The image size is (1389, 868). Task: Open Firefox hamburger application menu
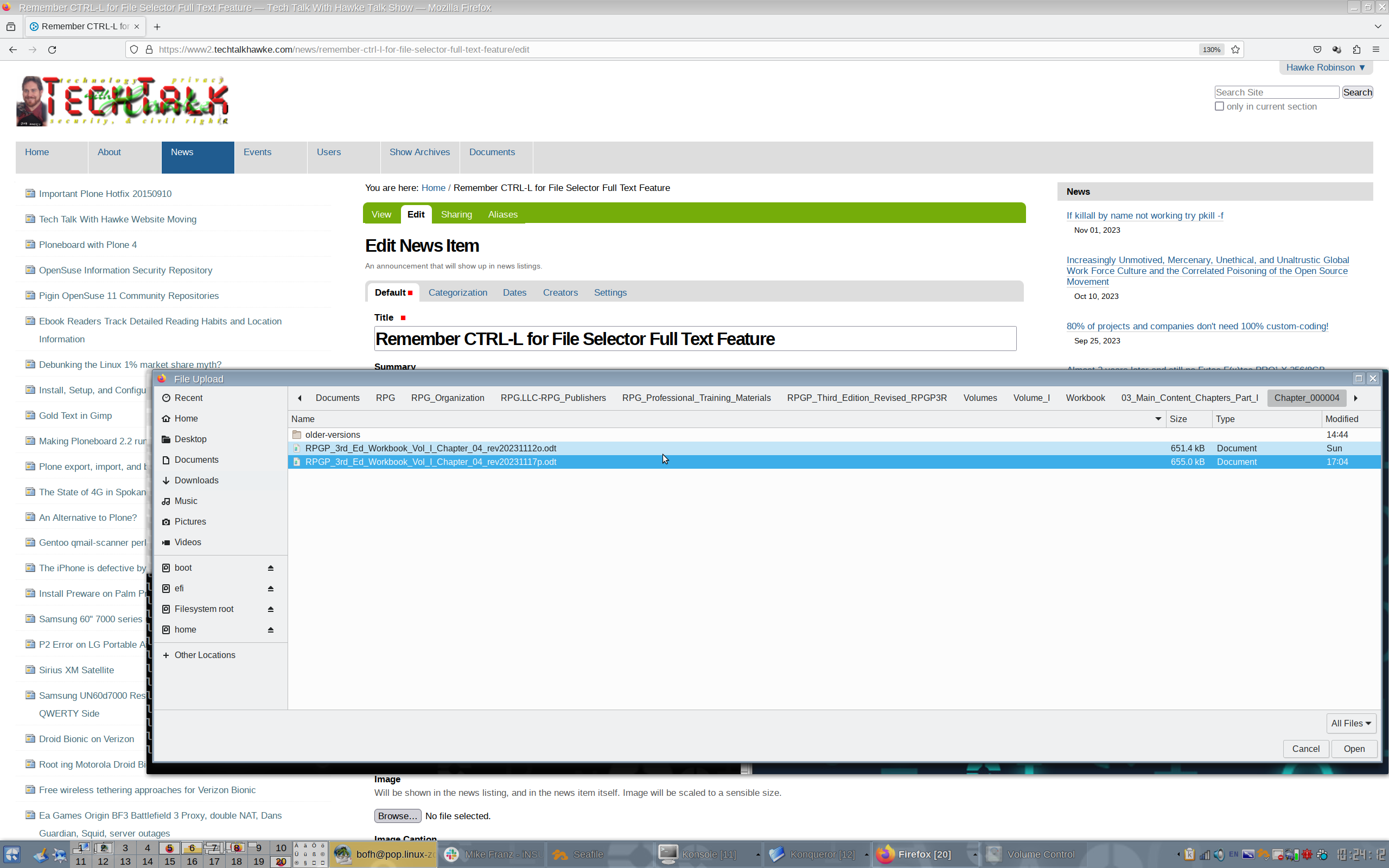[x=1376, y=49]
